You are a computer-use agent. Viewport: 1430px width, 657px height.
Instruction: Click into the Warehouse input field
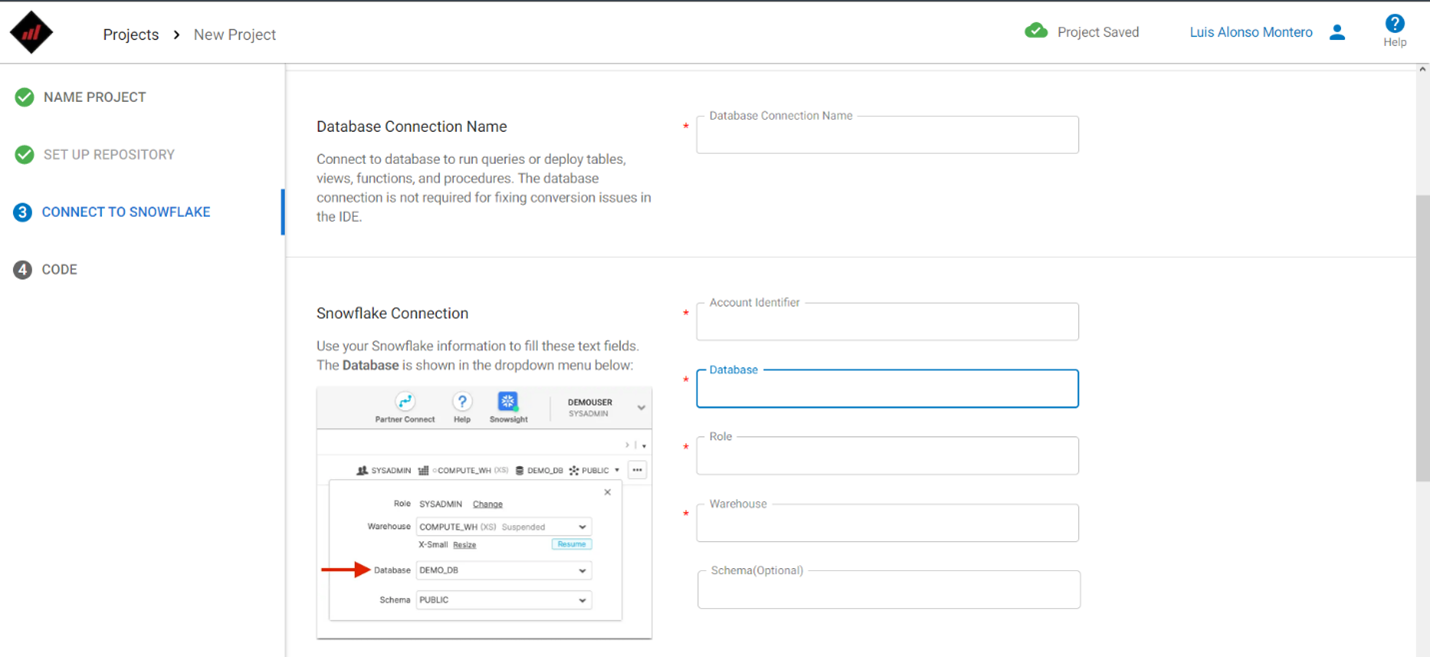click(887, 523)
